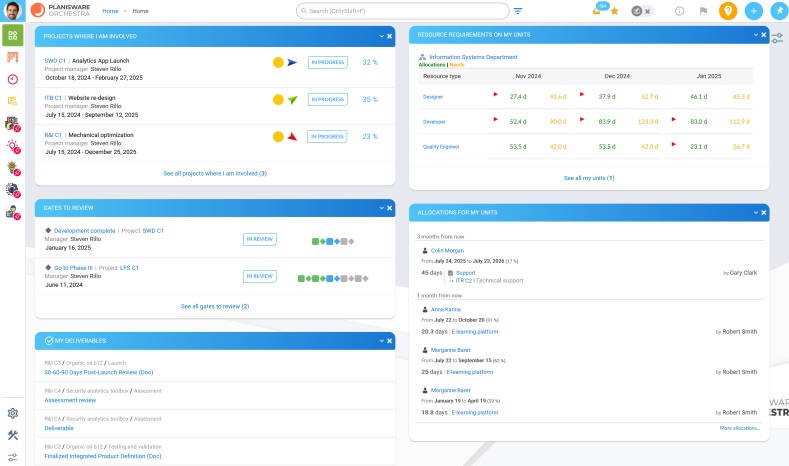
Task: Open the dark gear sidebar icon with badge
Action: pyautogui.click(x=13, y=190)
